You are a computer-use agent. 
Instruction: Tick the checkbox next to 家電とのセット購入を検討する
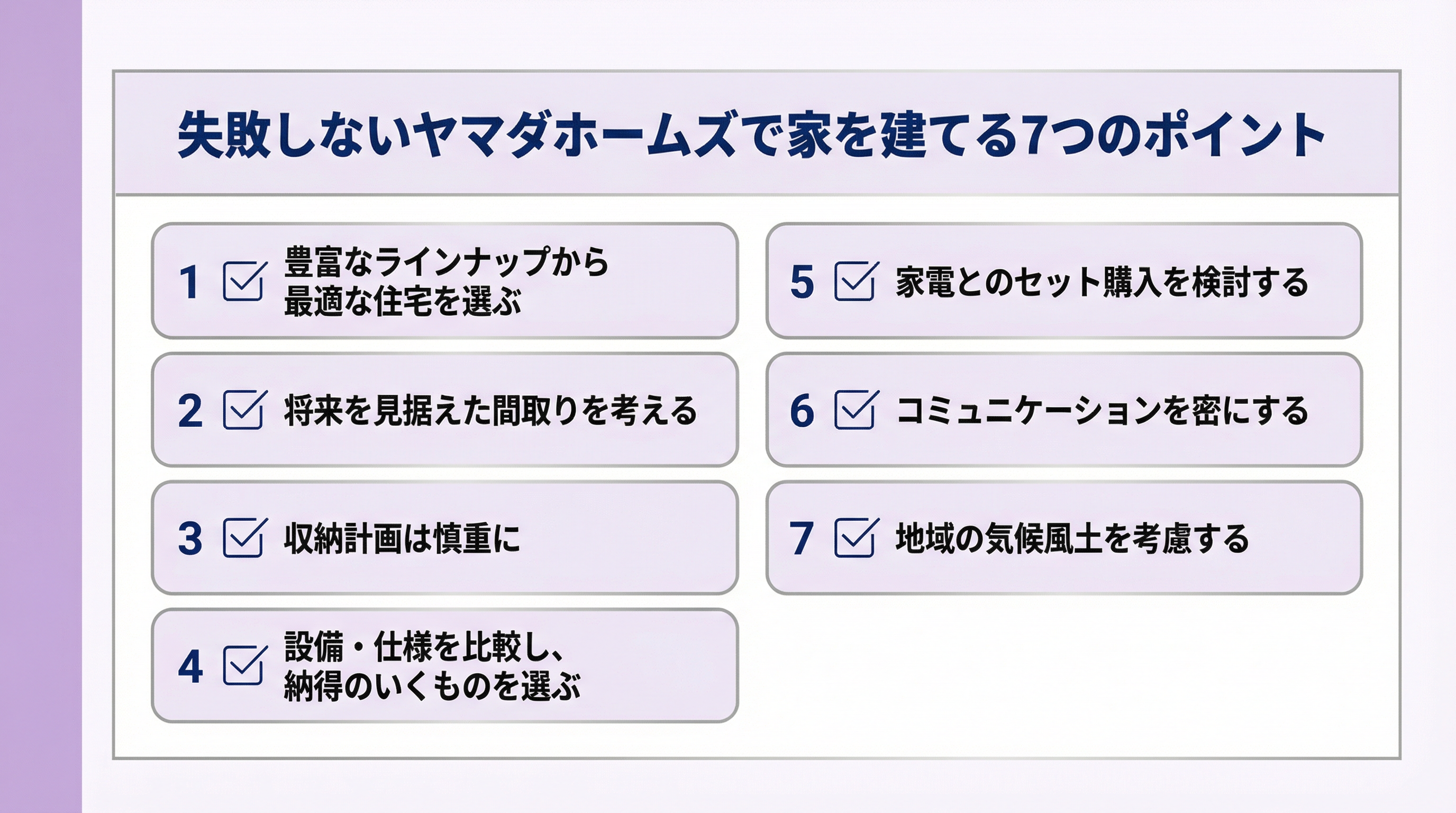(x=854, y=282)
